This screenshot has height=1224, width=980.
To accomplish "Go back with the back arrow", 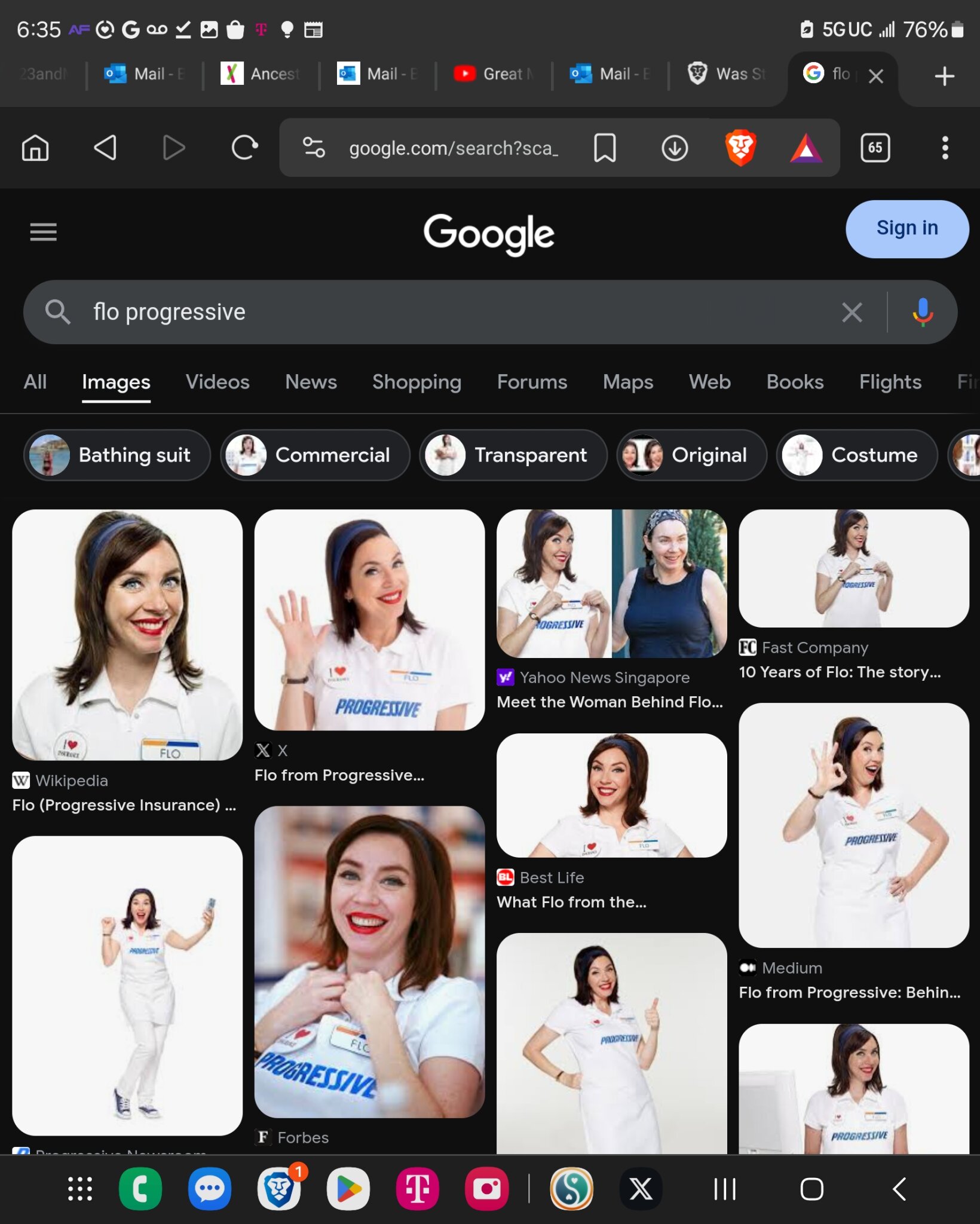I will pyautogui.click(x=105, y=148).
